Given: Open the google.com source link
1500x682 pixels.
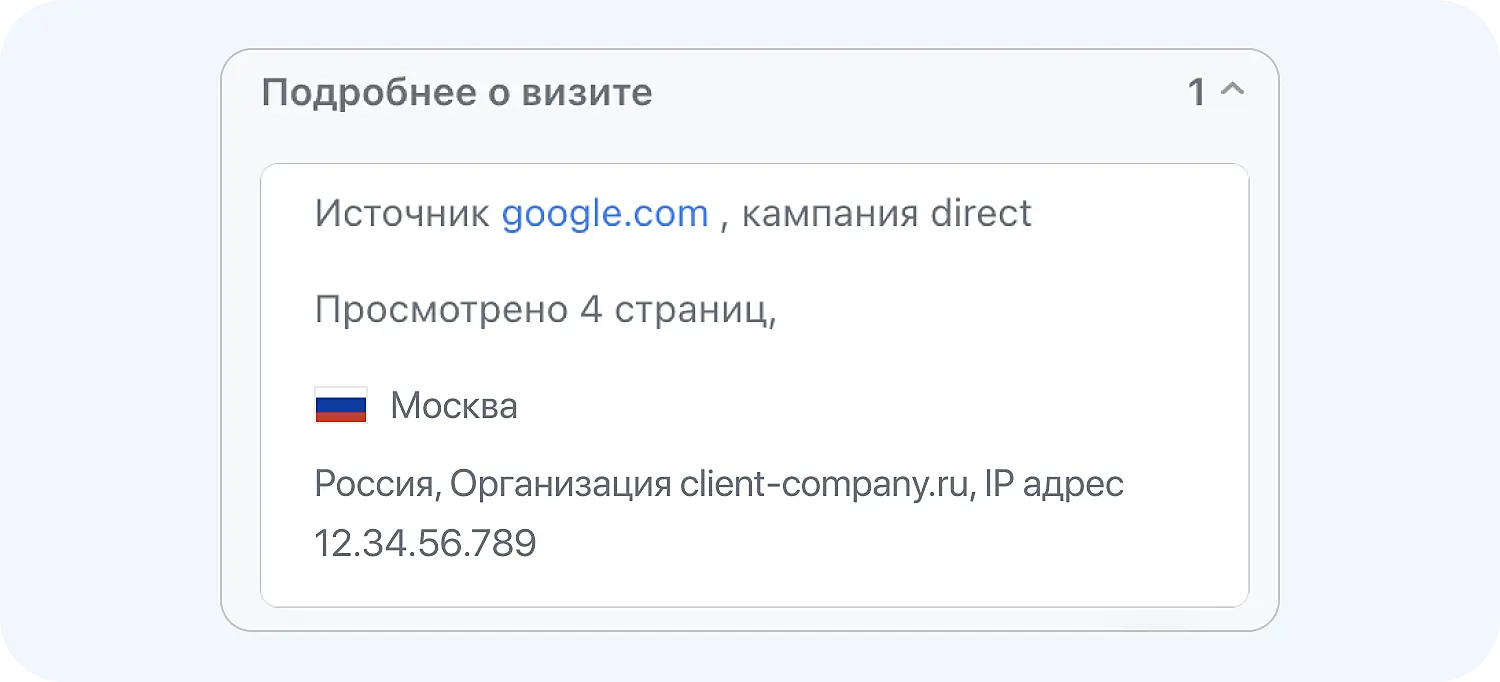Looking at the screenshot, I should (x=605, y=213).
